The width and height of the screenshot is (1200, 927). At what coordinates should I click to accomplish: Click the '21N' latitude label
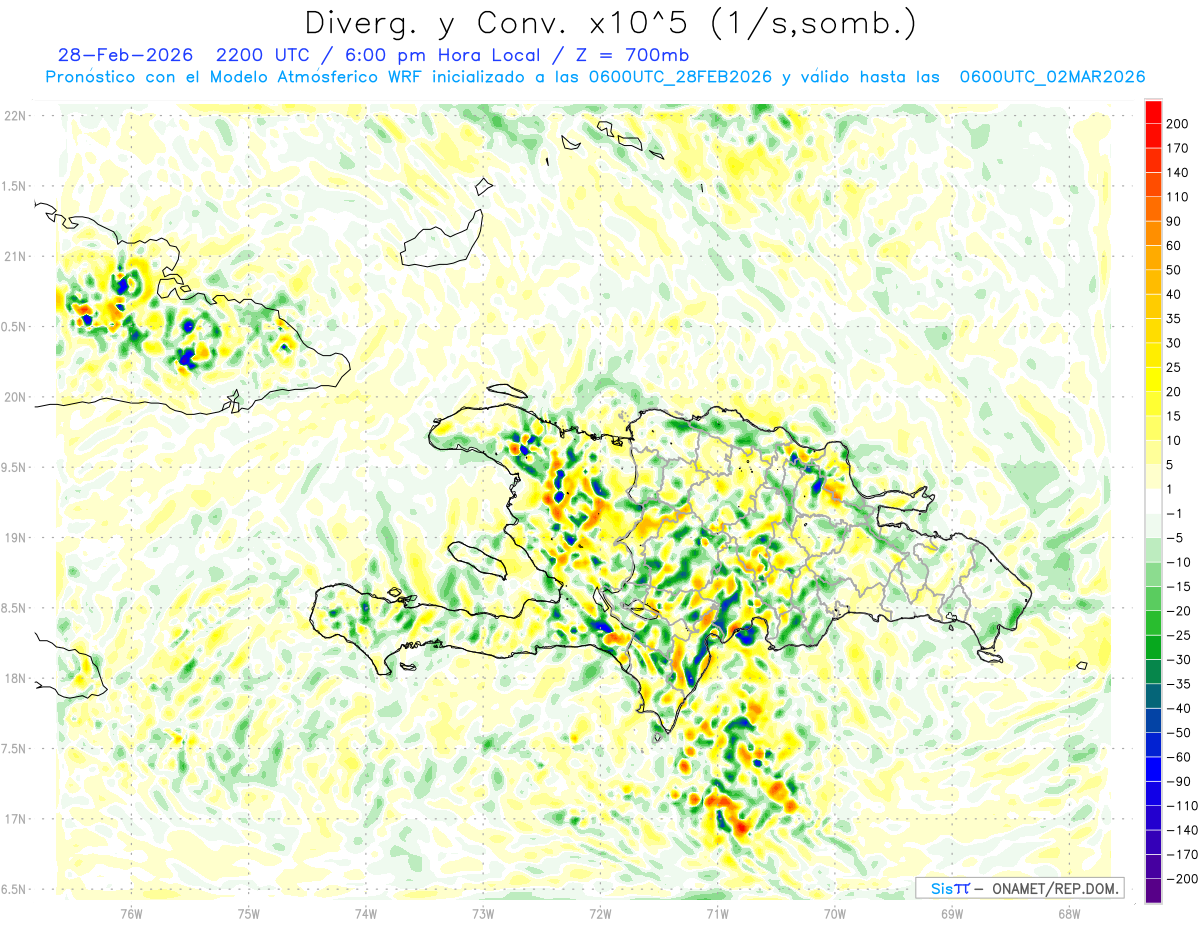click(x=15, y=256)
